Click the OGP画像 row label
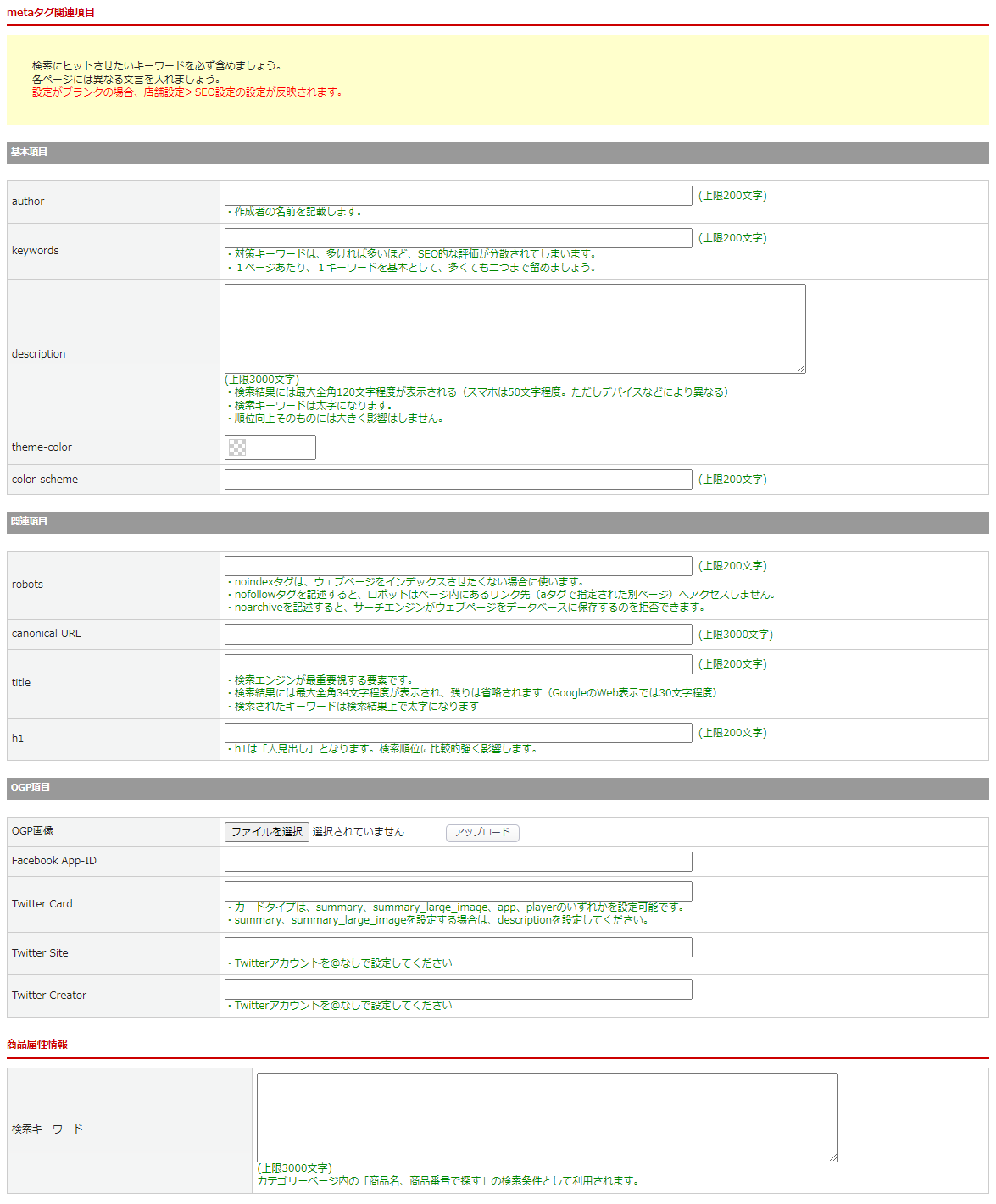The image size is (996, 1204). [33, 831]
